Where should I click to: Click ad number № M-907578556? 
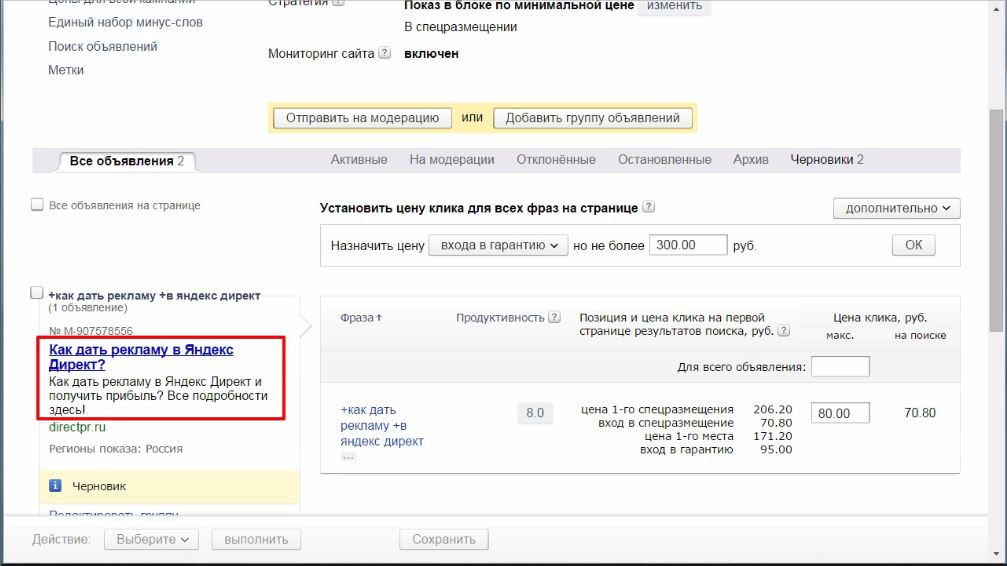(91, 331)
